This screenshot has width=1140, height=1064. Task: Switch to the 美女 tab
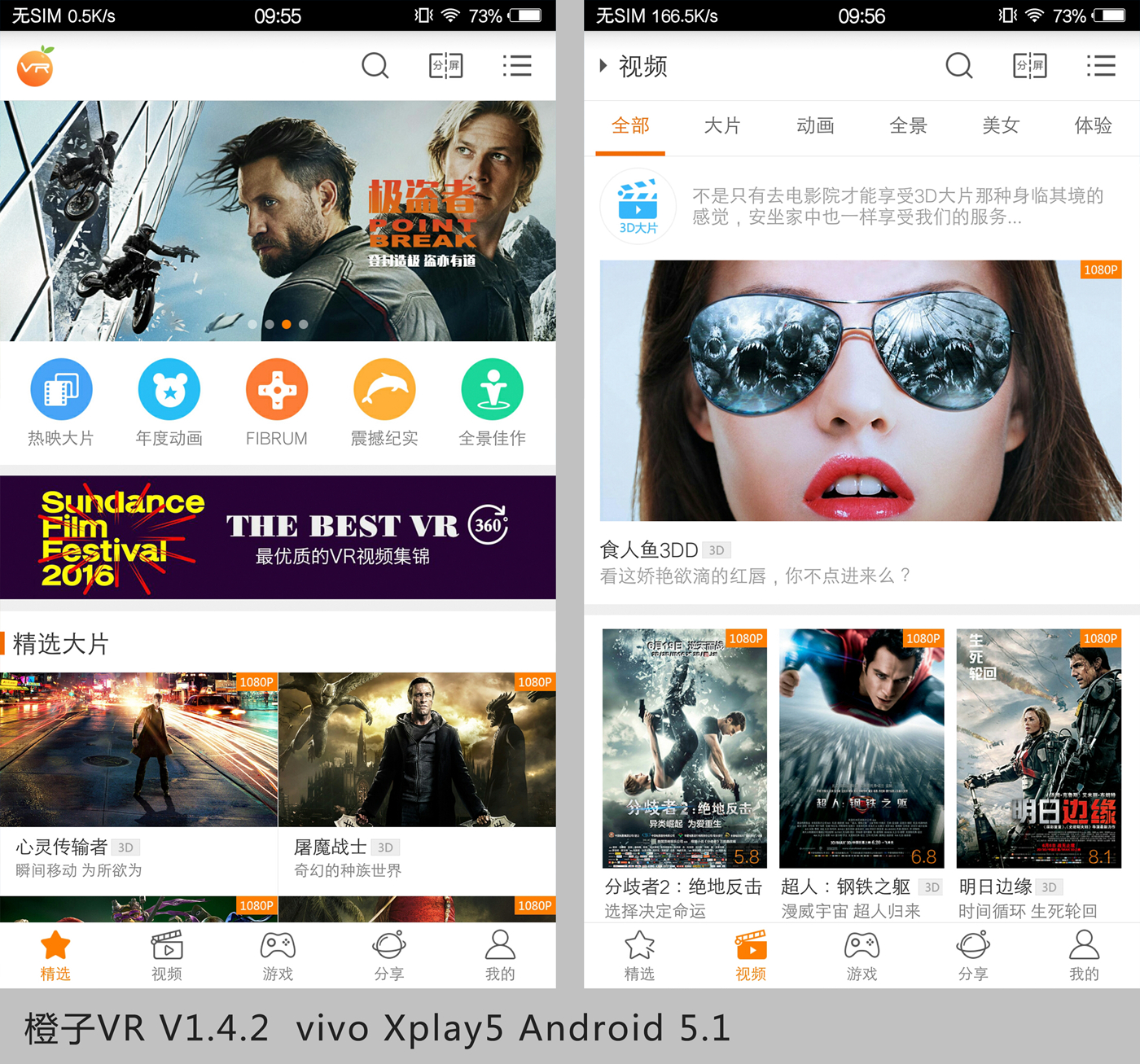point(1001,125)
